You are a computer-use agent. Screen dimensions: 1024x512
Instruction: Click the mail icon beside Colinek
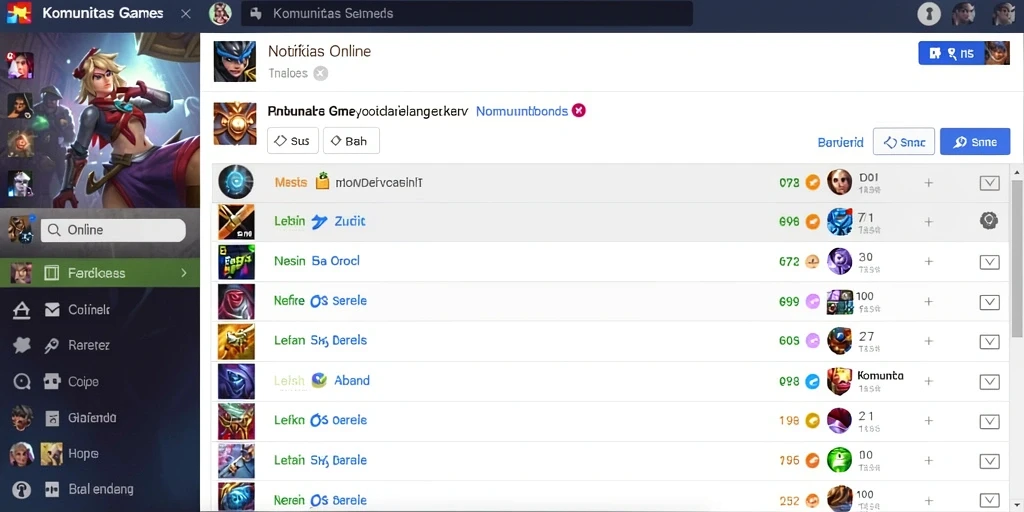(52, 310)
